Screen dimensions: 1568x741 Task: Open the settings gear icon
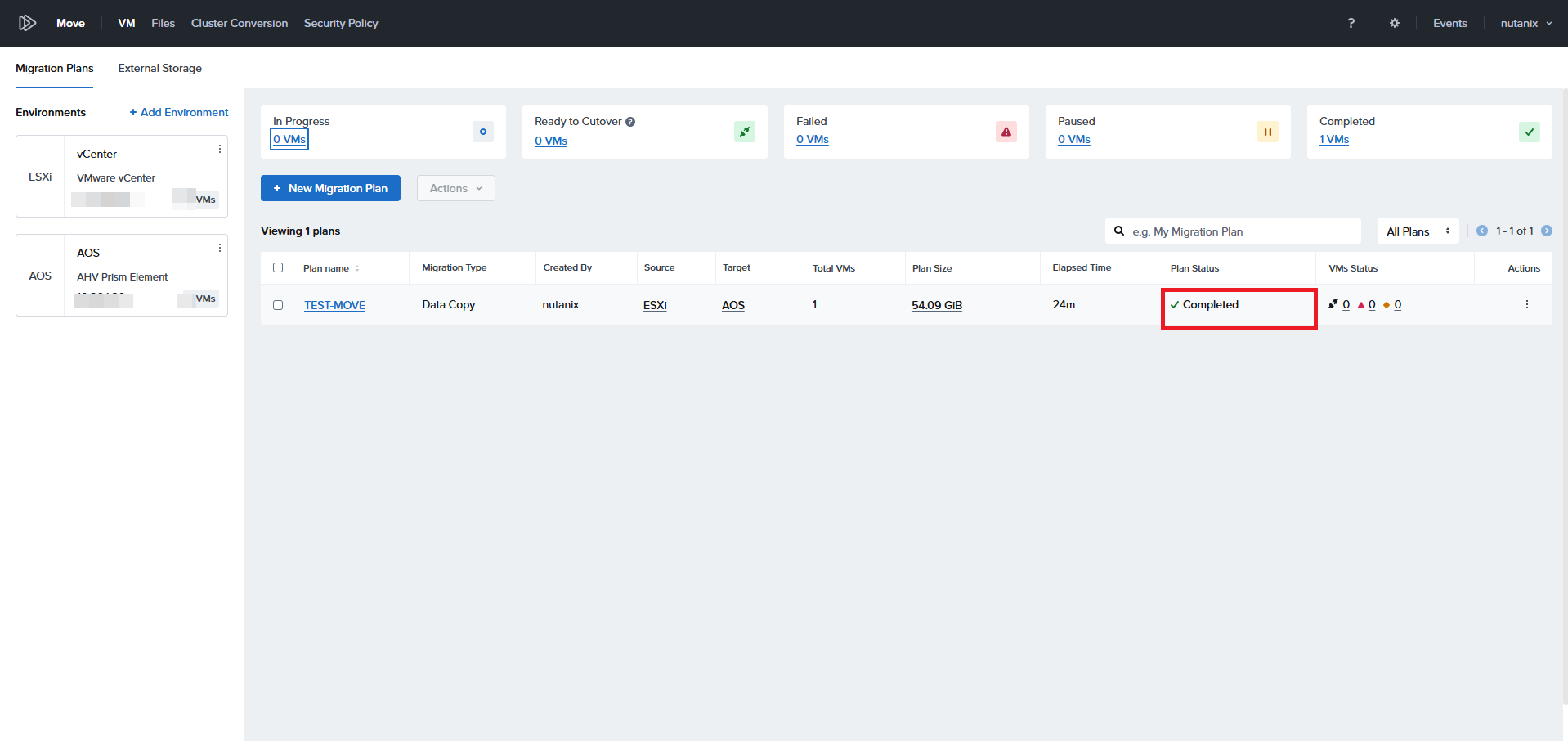pyautogui.click(x=1395, y=23)
